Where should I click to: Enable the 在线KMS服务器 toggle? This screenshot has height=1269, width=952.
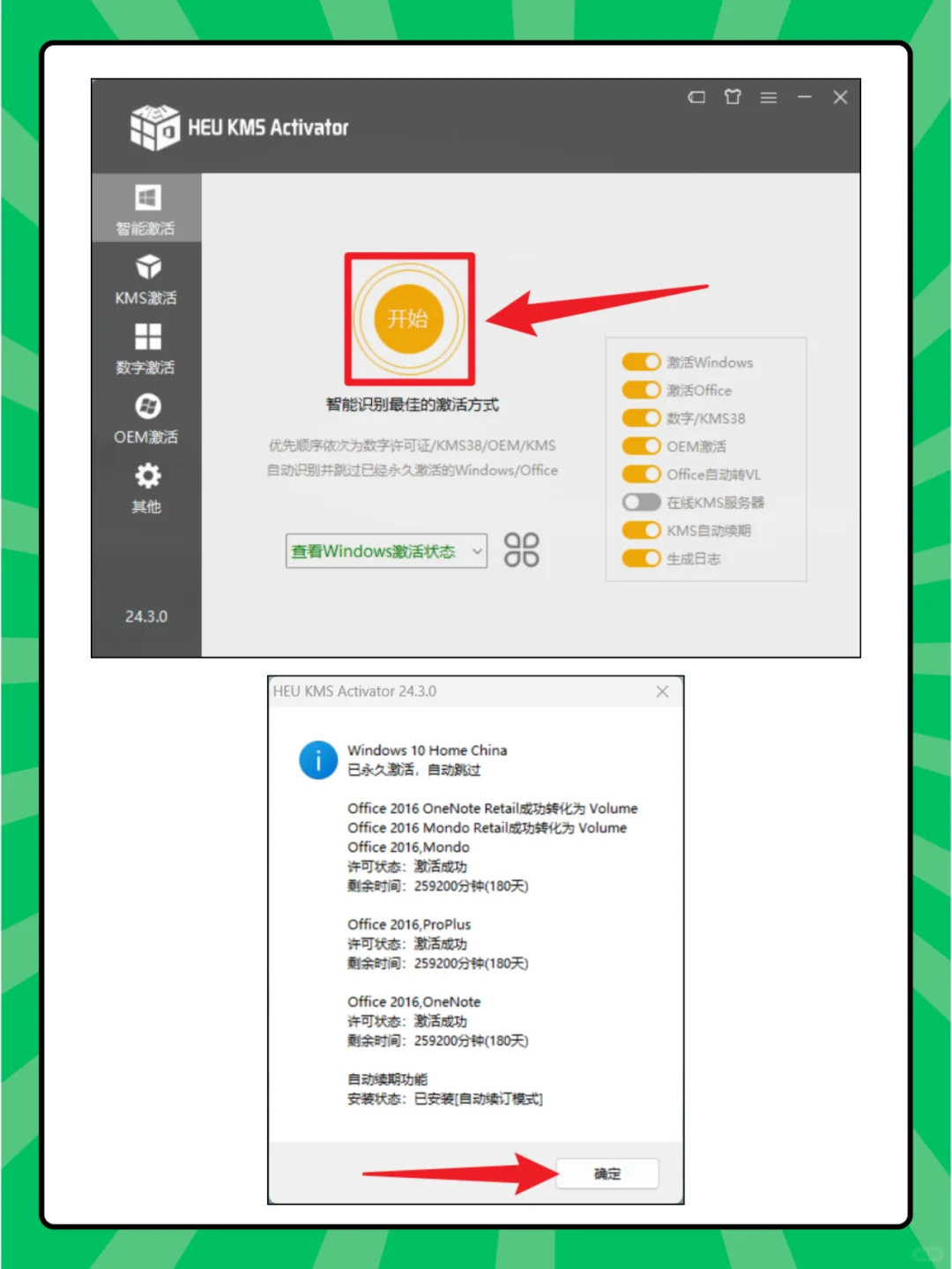pos(641,502)
